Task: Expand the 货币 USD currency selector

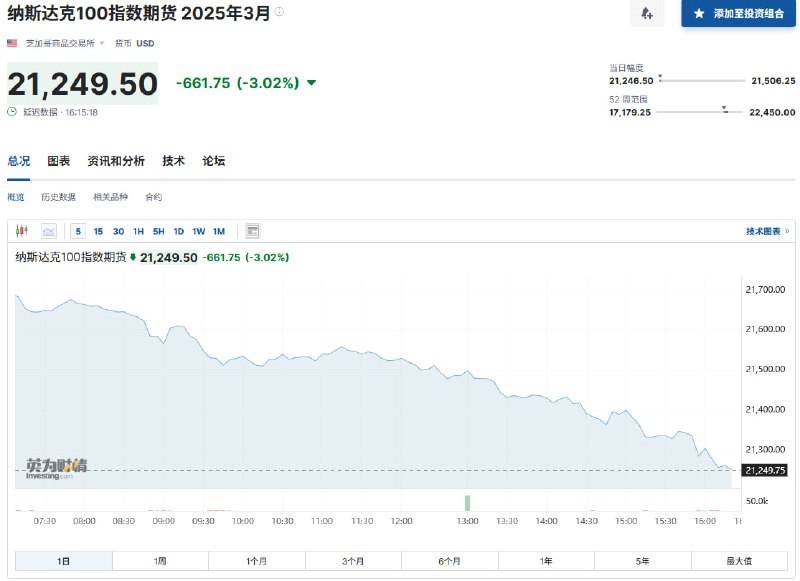Action: point(133,43)
